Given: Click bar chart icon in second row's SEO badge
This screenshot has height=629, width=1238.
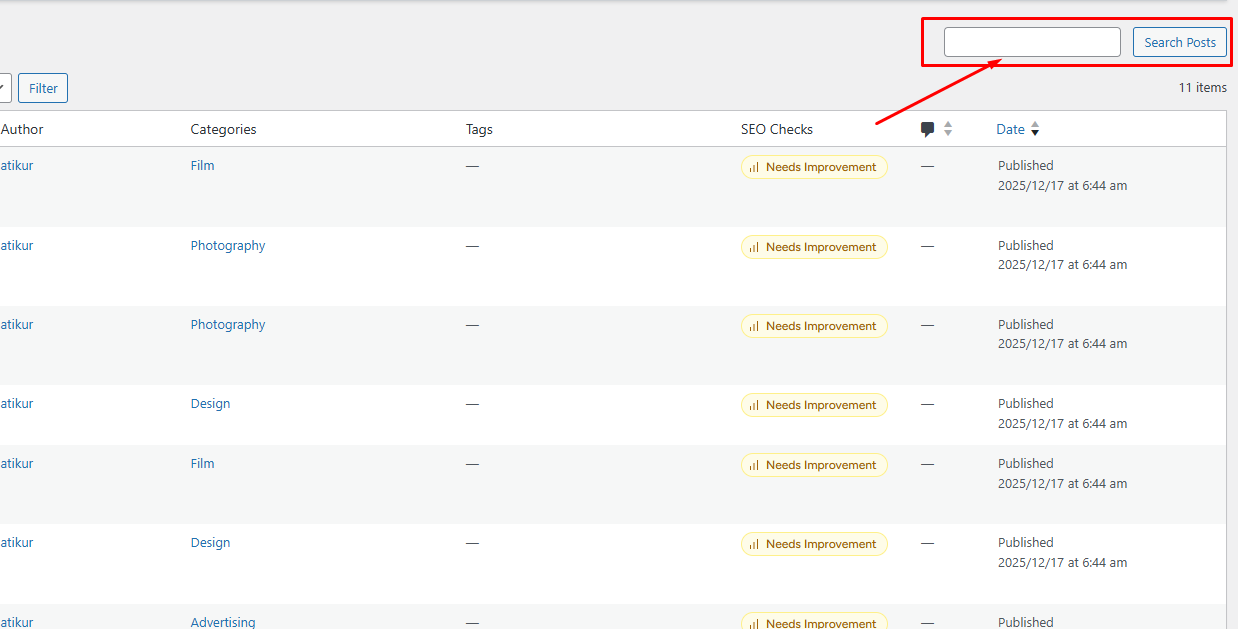Looking at the screenshot, I should (x=754, y=247).
